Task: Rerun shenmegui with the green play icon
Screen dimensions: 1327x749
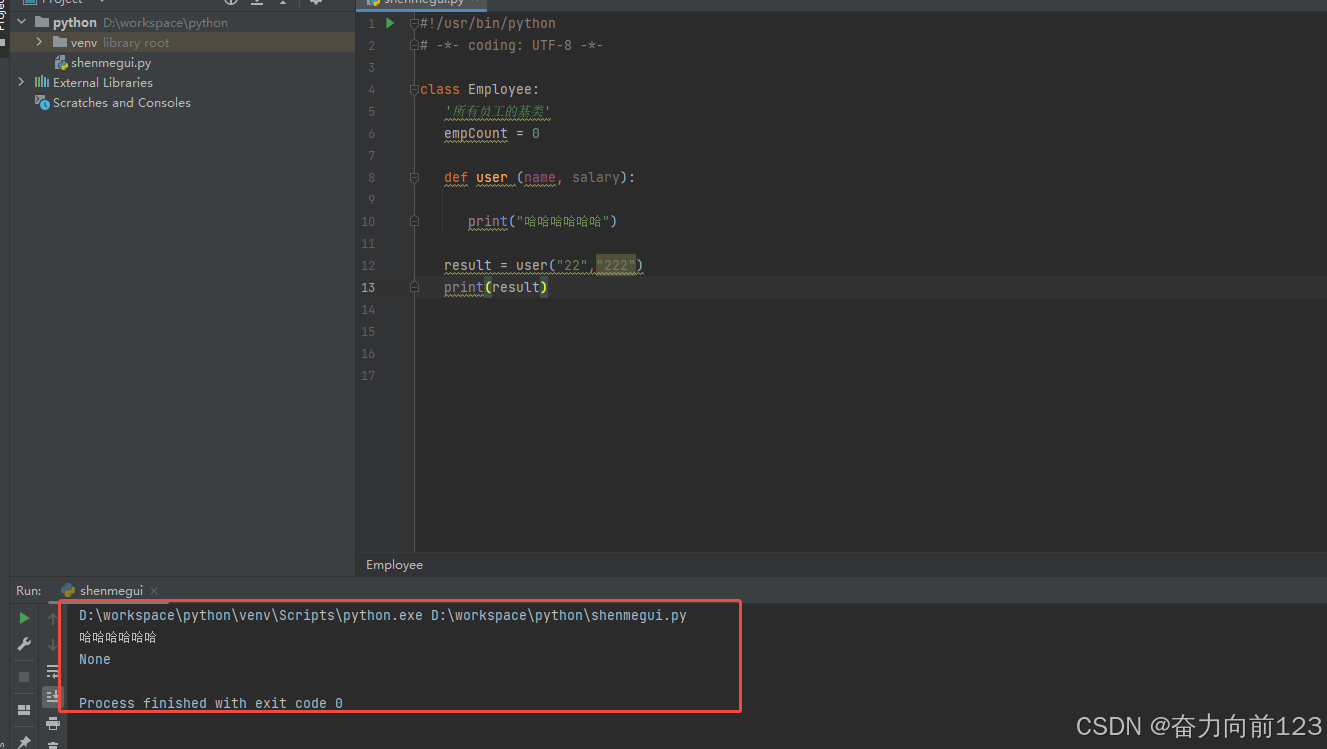Action: [x=24, y=618]
